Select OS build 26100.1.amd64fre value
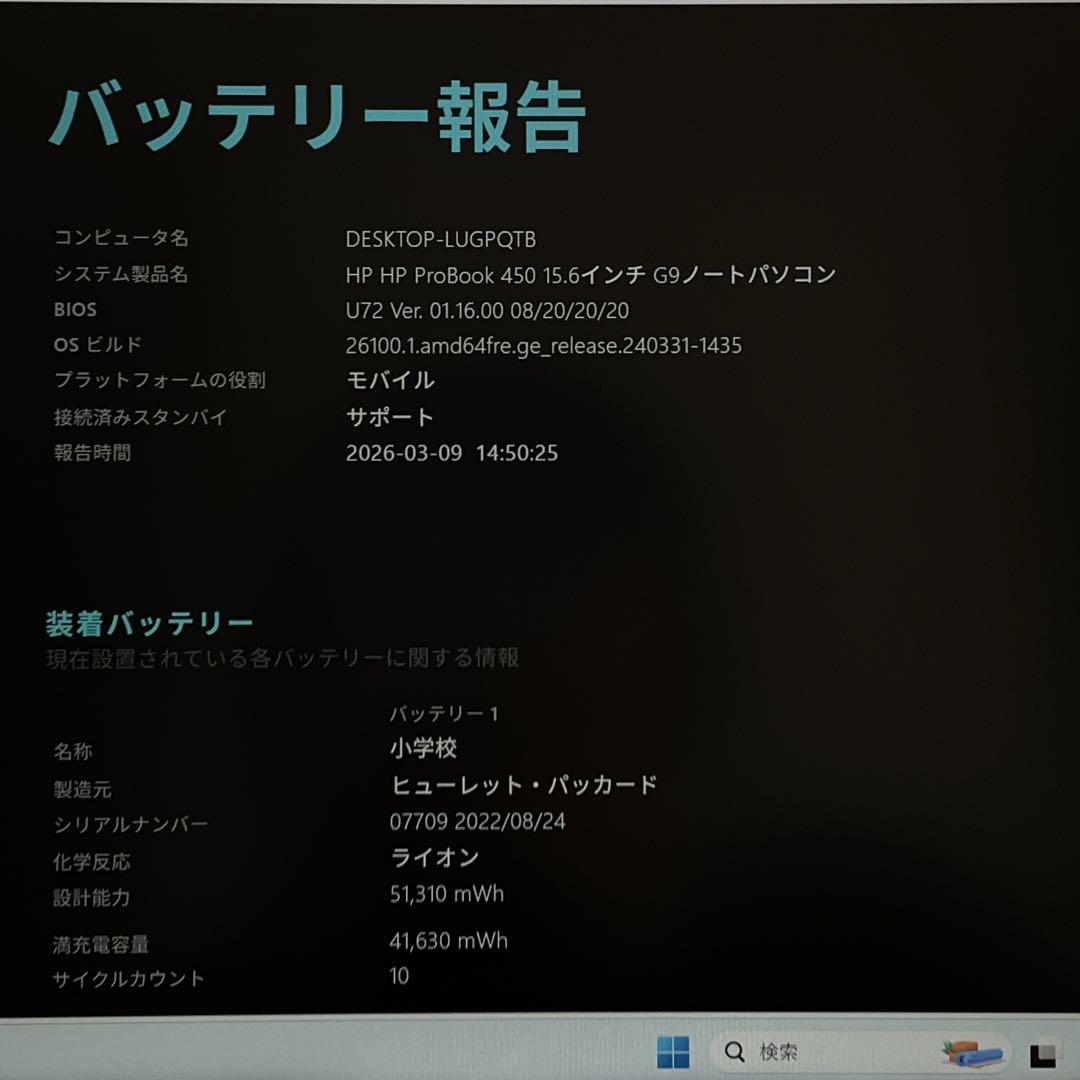Screen dimensions: 1080x1080 click(543, 345)
